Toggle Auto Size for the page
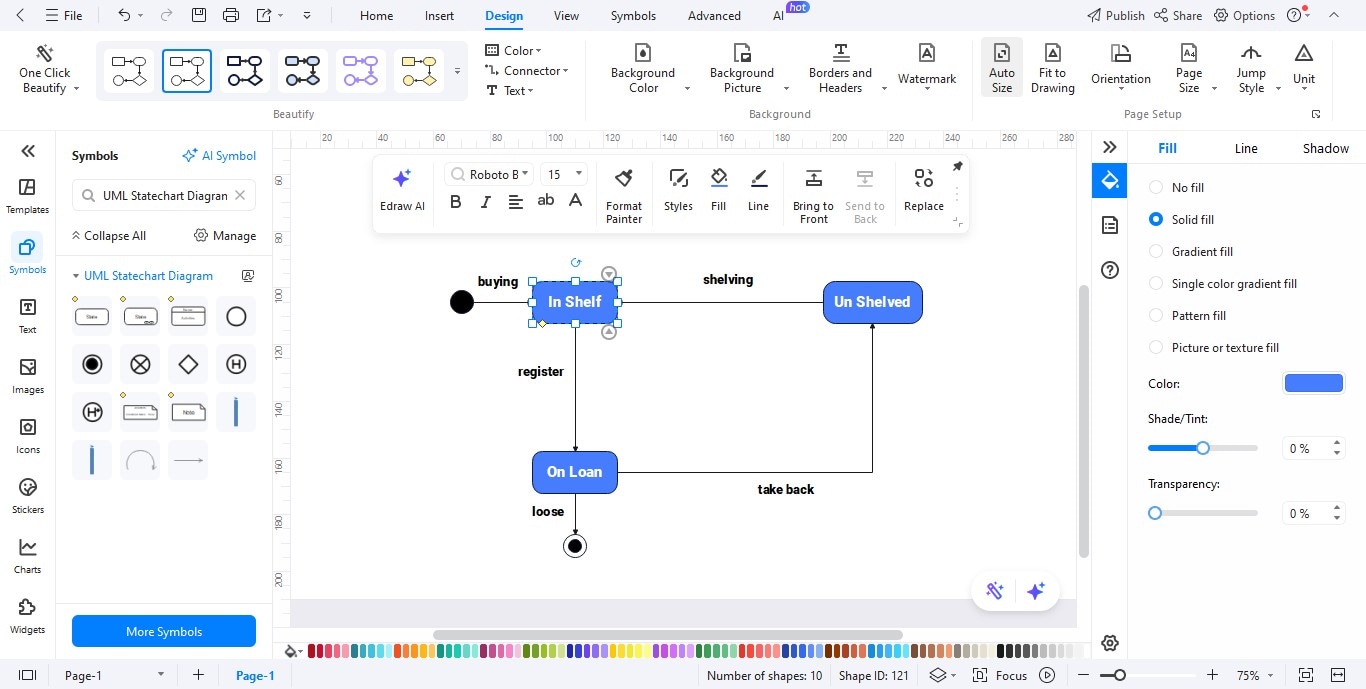The image size is (1366, 689). click(1001, 68)
